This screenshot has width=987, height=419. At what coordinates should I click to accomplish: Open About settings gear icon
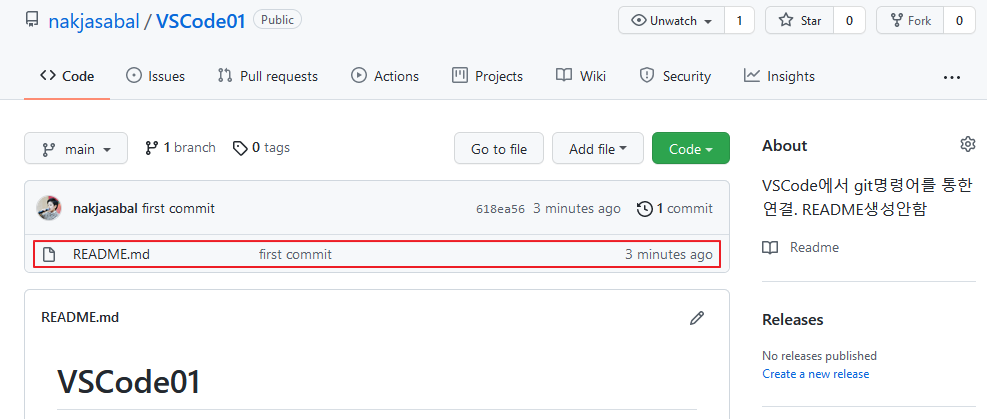pos(967,144)
